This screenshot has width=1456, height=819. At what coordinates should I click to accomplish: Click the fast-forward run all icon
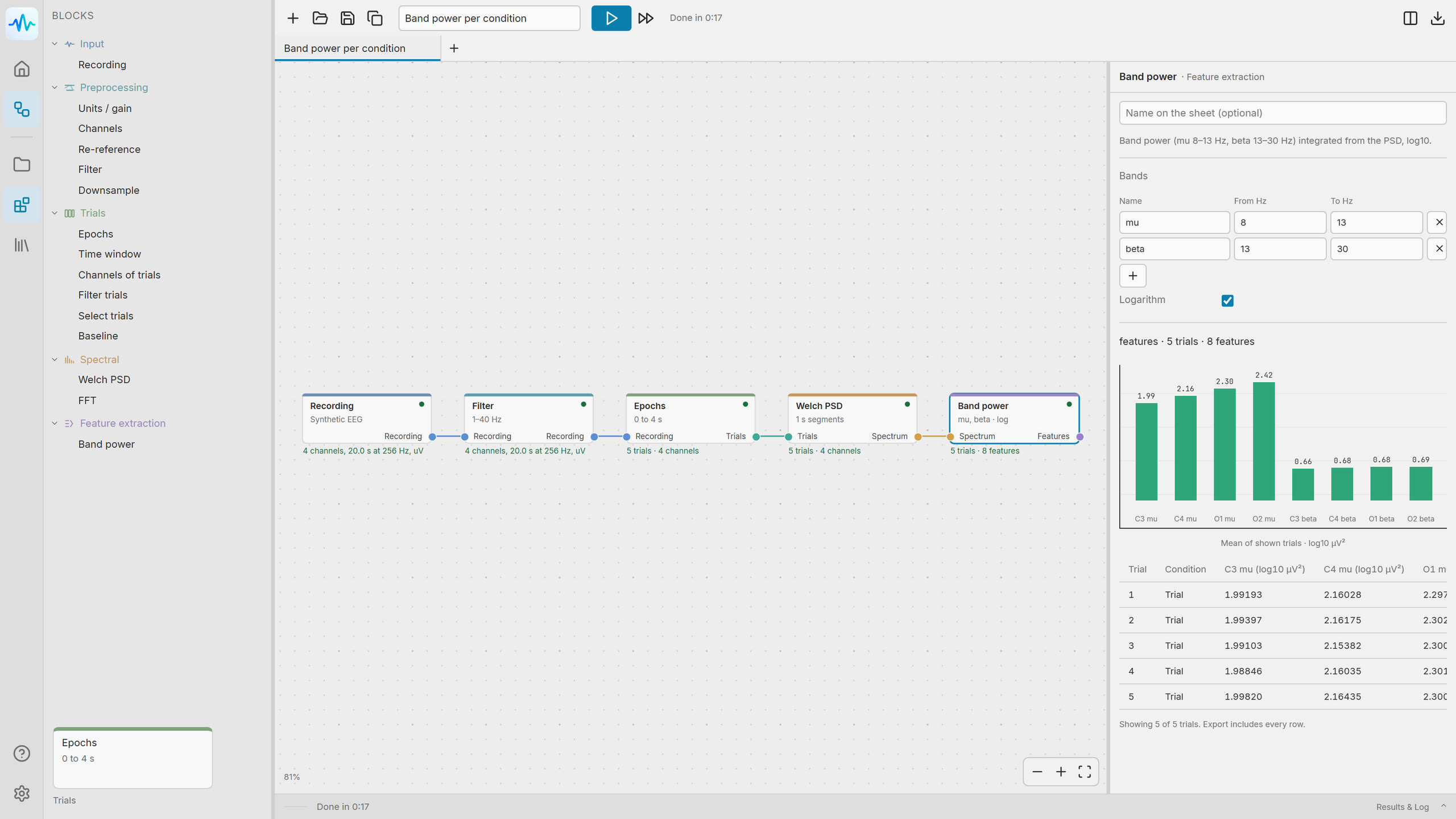coord(646,18)
